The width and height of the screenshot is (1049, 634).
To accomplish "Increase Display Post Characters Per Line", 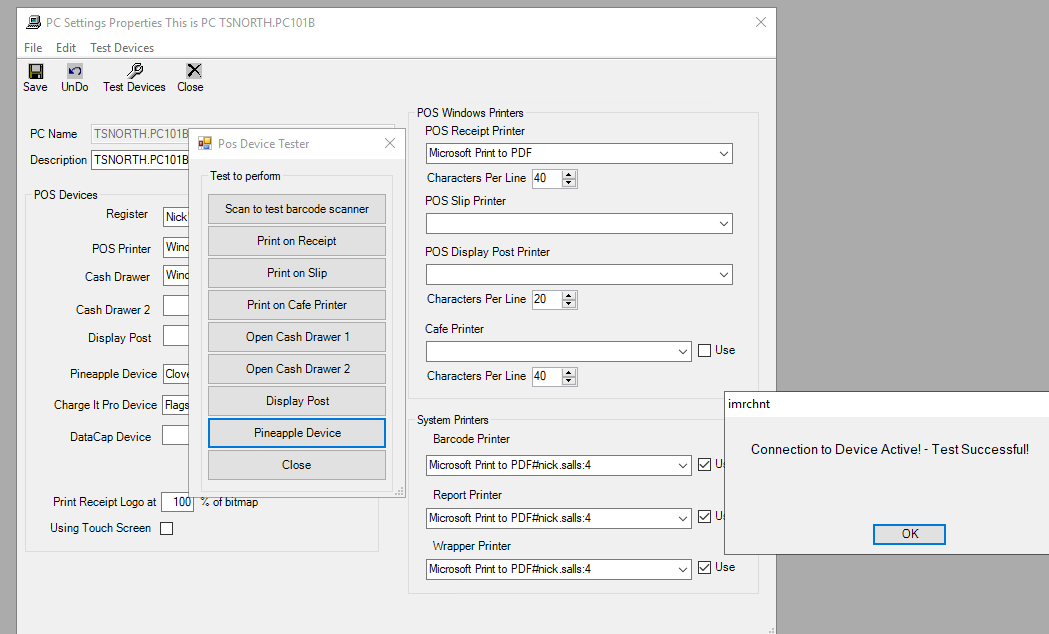I will (569, 296).
